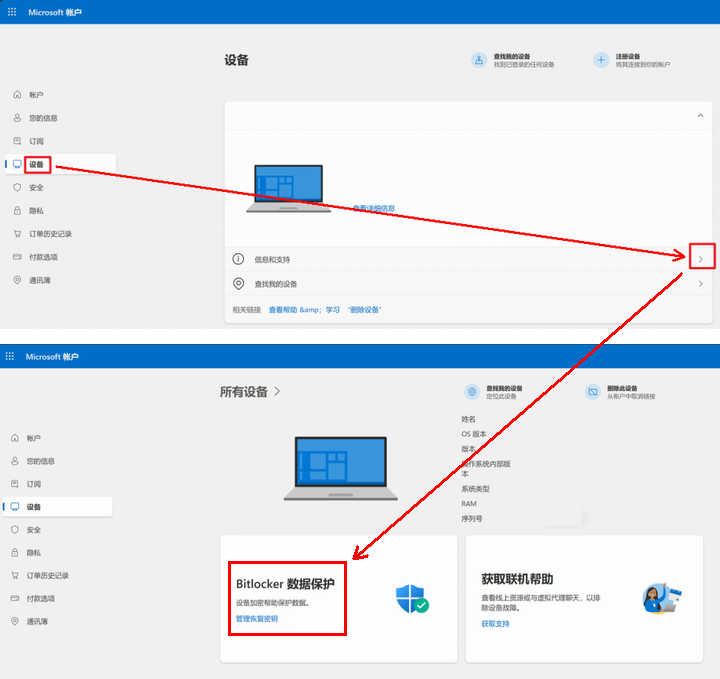Click the 信息和支持 info circle icon
Screen dimensions: 720x679
(x=239, y=259)
